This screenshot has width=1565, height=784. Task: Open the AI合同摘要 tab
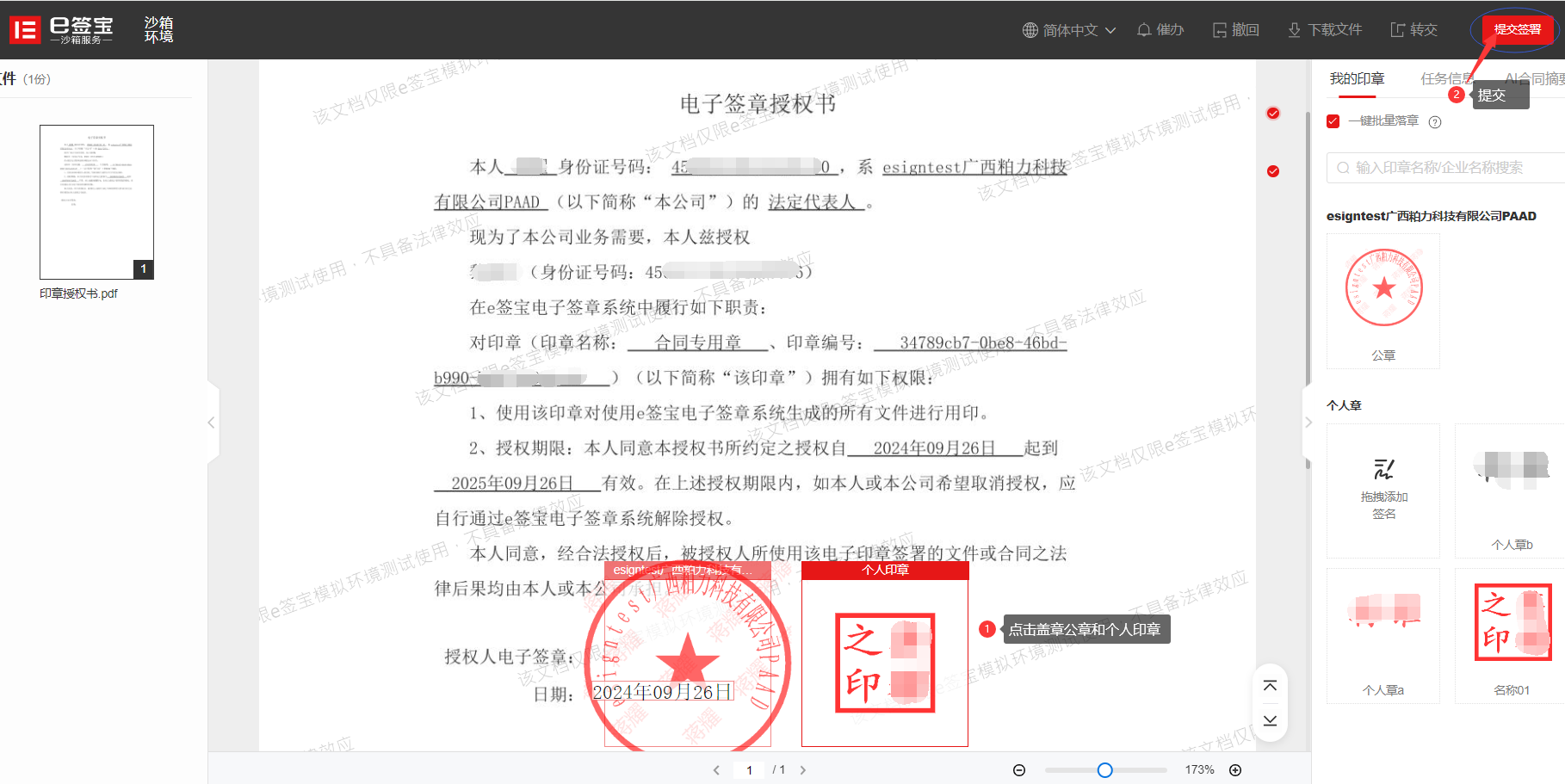click(x=1535, y=78)
